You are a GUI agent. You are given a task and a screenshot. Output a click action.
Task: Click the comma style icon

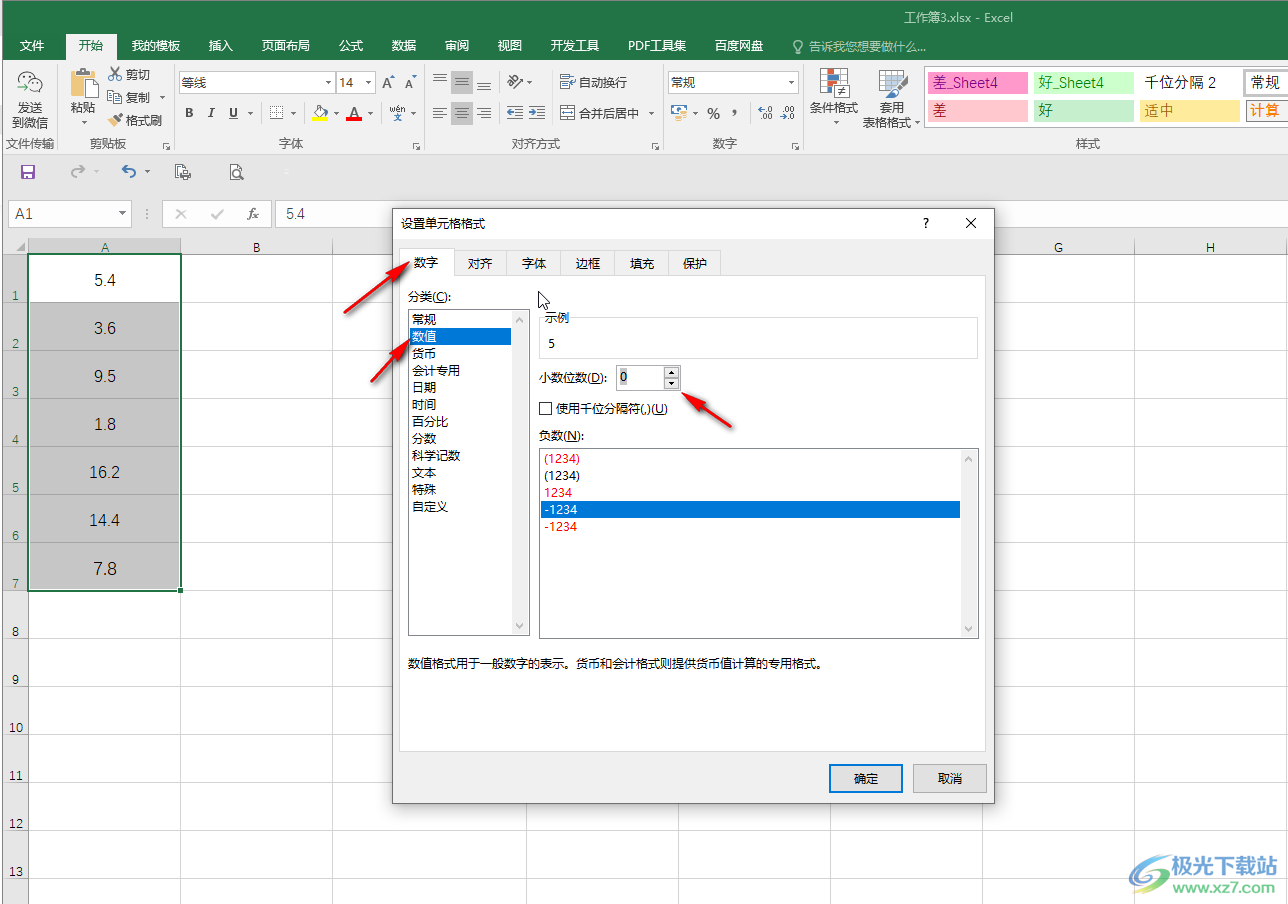coord(735,114)
